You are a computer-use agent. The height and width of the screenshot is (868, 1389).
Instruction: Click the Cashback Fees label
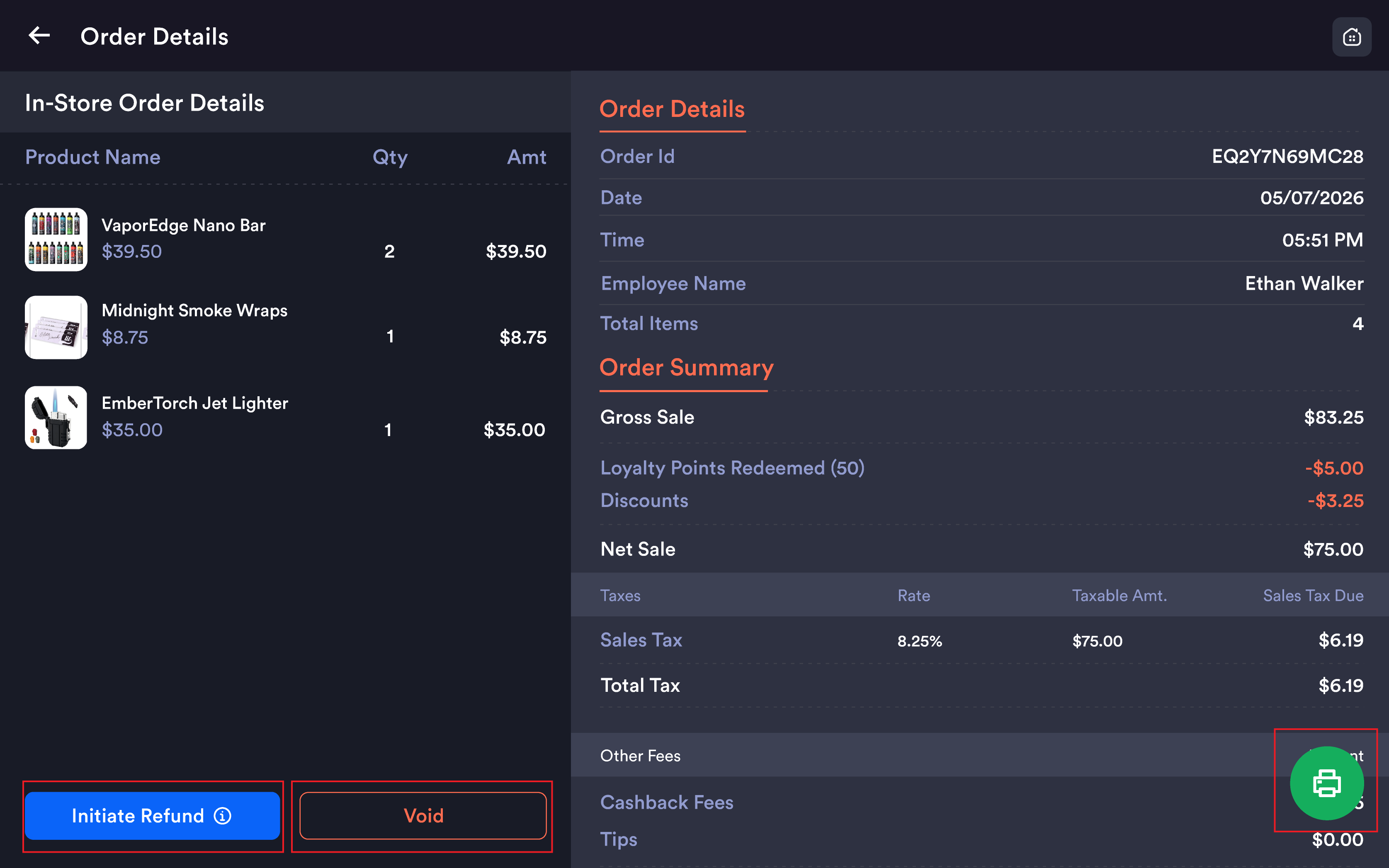[667, 803]
